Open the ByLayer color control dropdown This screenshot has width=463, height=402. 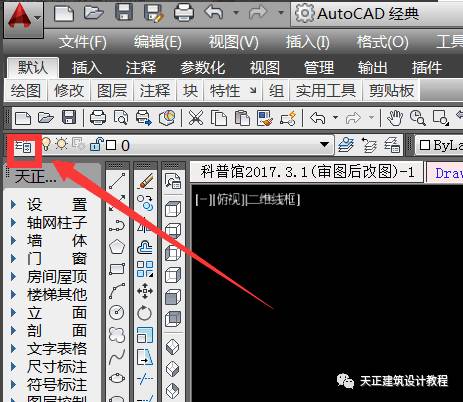440,145
